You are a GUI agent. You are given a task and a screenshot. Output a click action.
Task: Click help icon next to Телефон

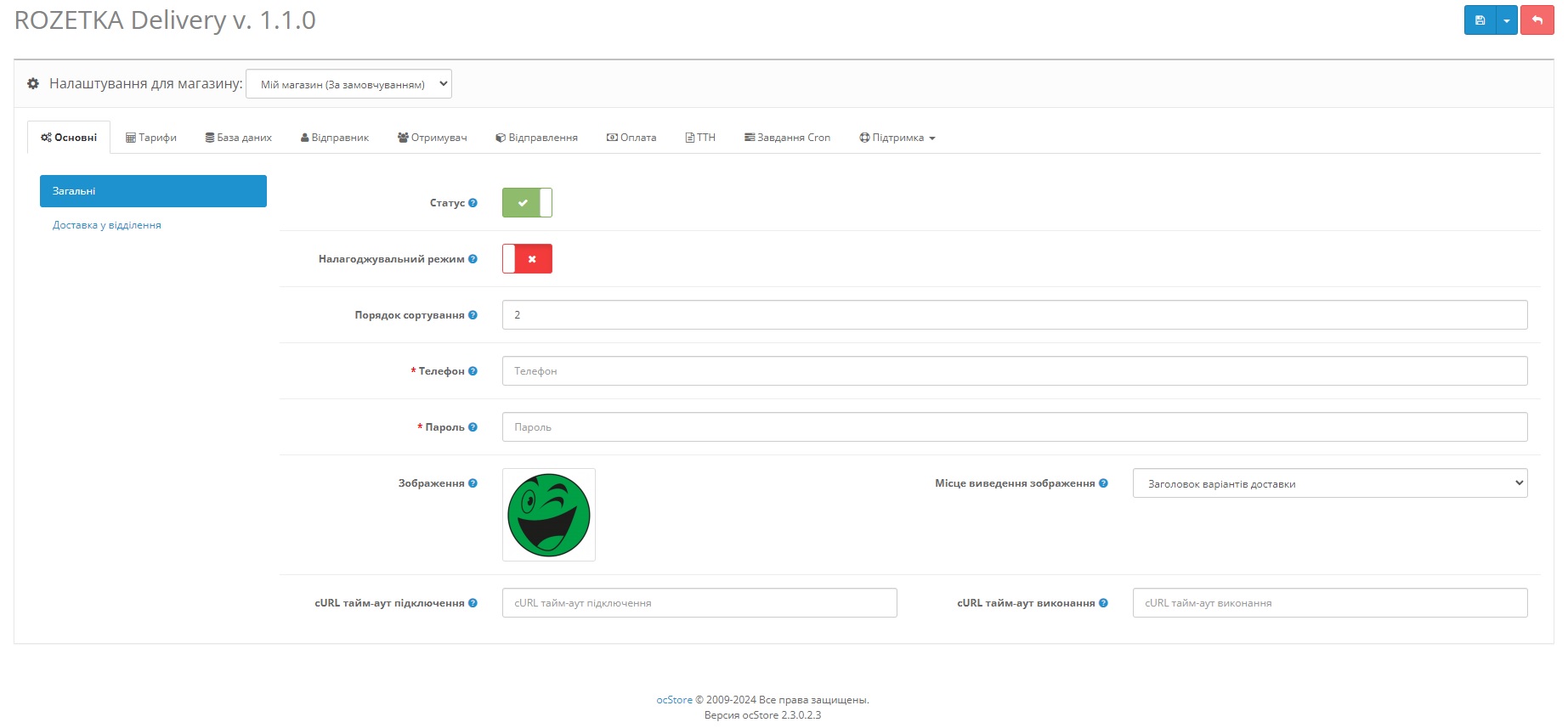(473, 371)
